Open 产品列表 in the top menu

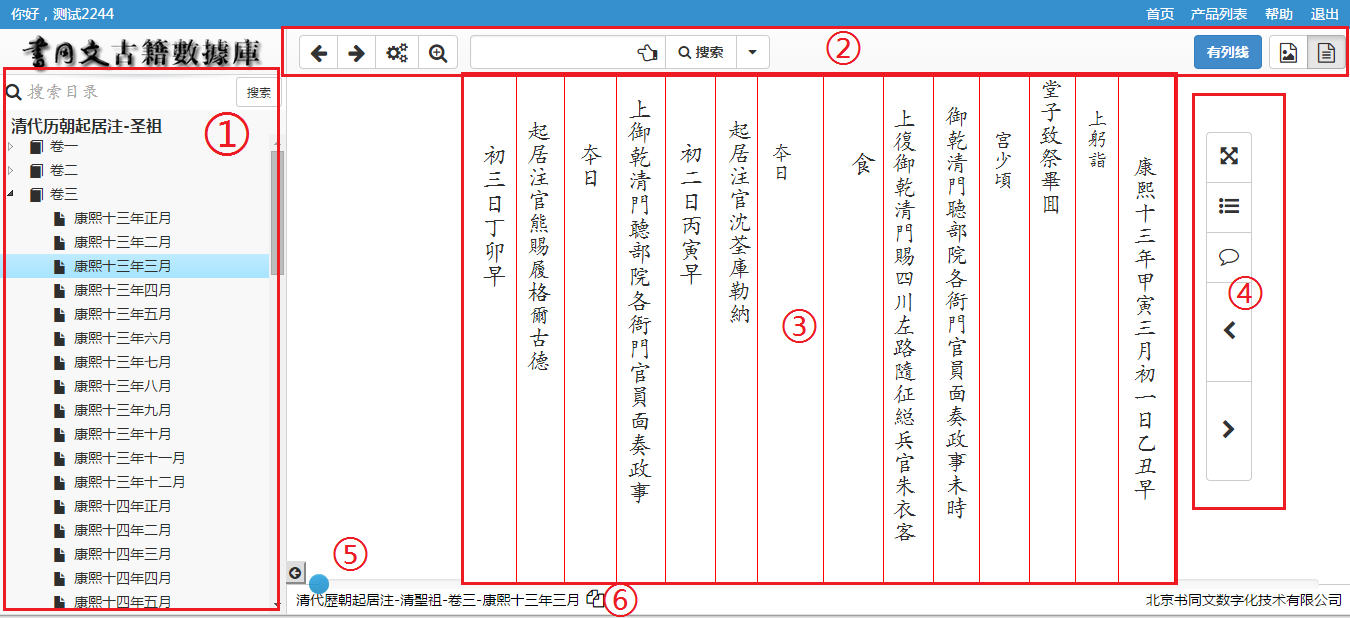click(1219, 14)
